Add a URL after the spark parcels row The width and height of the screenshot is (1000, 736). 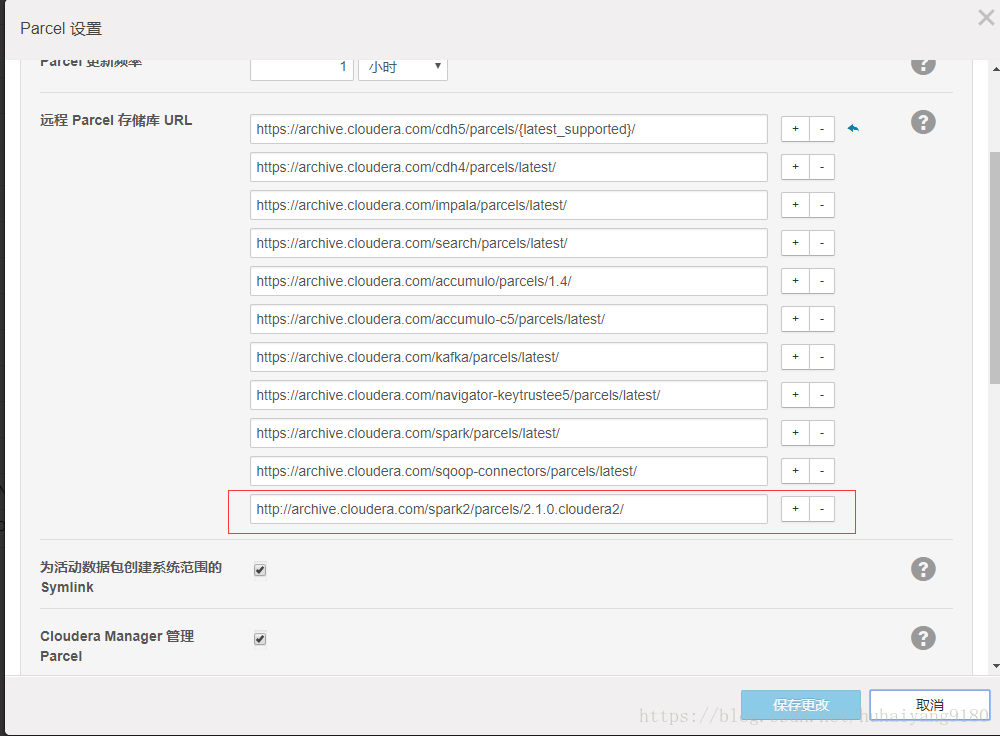(x=795, y=433)
